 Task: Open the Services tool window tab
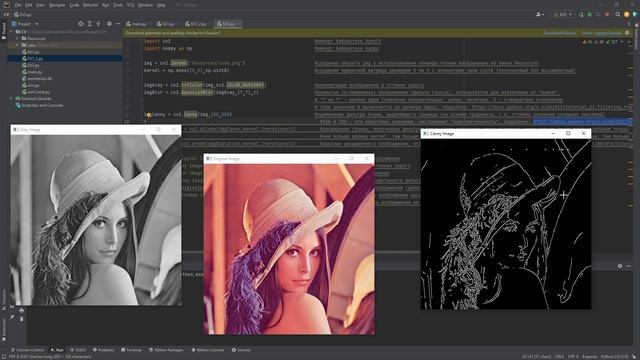click(x=241, y=350)
